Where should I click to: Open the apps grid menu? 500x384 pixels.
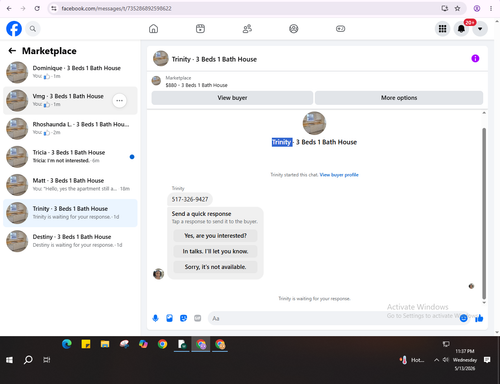442,29
